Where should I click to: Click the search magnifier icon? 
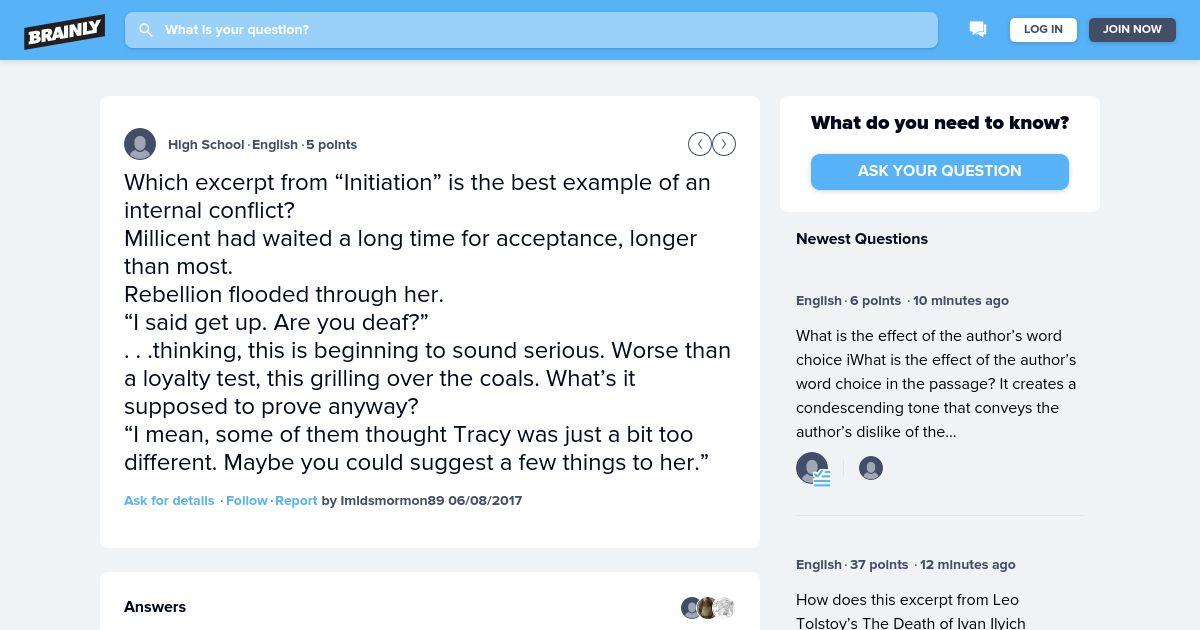146,30
